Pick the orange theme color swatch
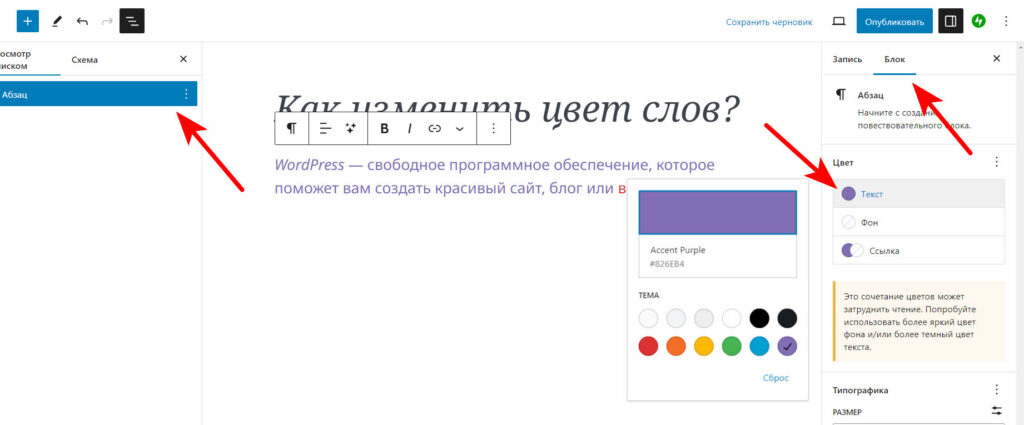1024x425 pixels. tap(676, 347)
